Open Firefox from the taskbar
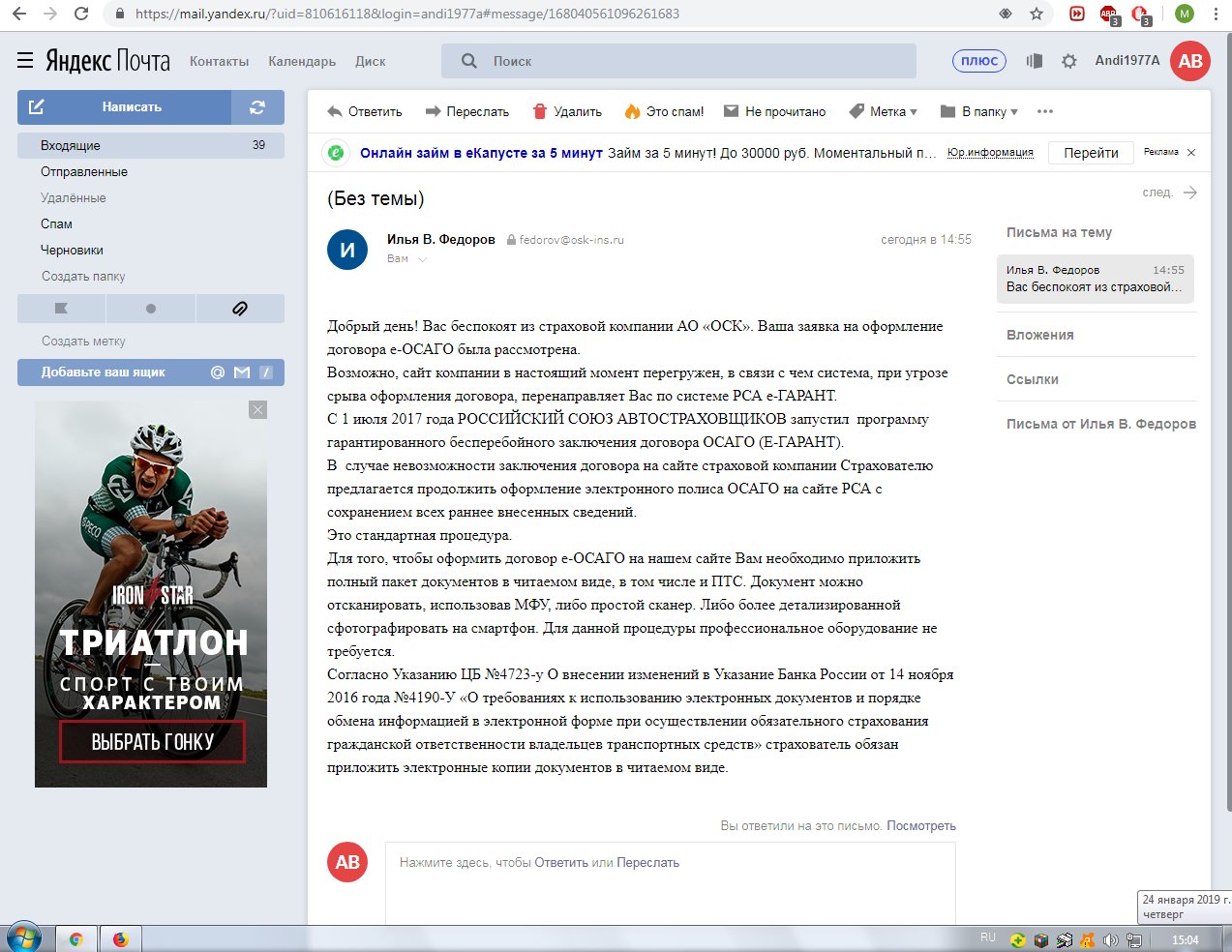This screenshot has height=952, width=1232. (x=120, y=939)
